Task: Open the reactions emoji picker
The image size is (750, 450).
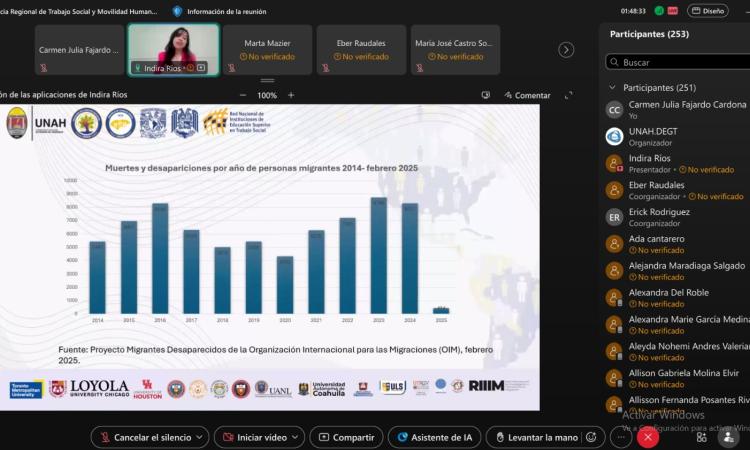Action: [591, 437]
